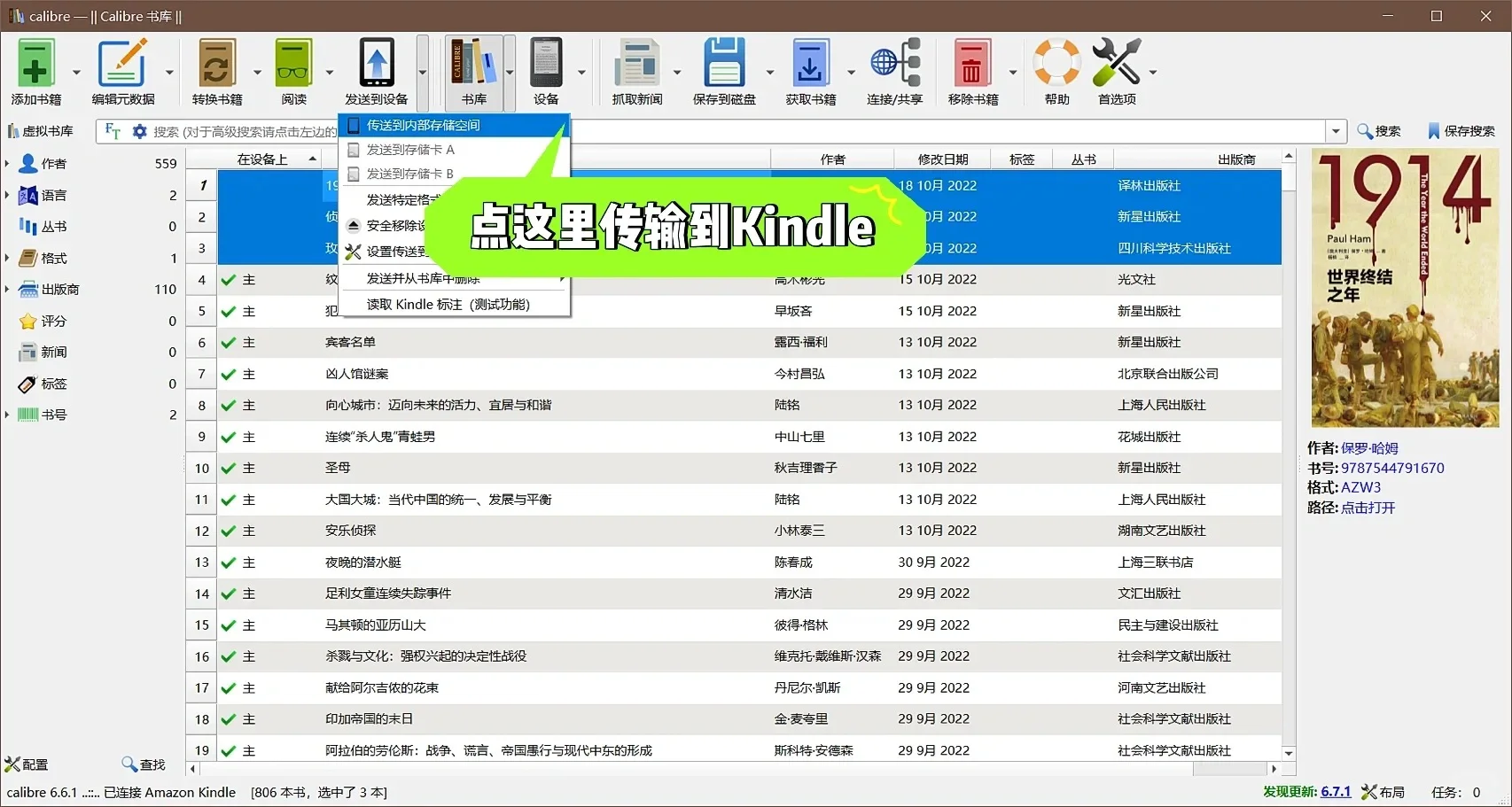
Task: Click author link 保罗·哈姆
Action: pyautogui.click(x=1368, y=448)
